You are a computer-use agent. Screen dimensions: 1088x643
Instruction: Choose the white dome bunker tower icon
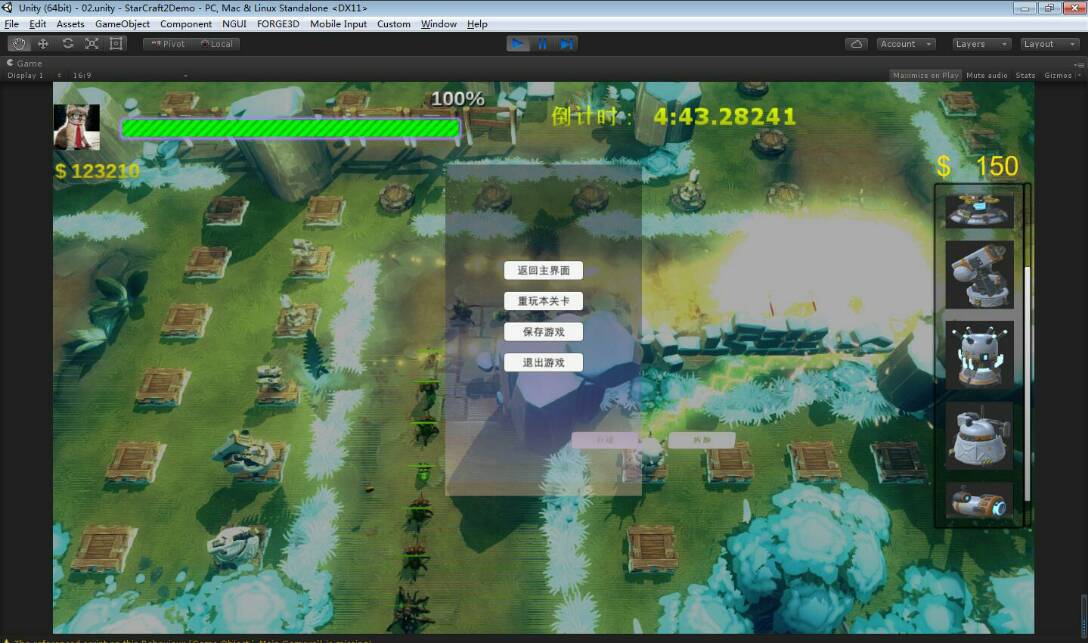[x=979, y=436]
